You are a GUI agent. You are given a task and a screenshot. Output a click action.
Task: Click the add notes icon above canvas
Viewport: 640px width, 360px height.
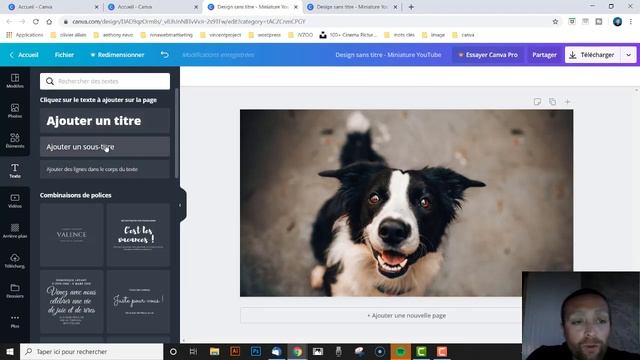point(537,102)
